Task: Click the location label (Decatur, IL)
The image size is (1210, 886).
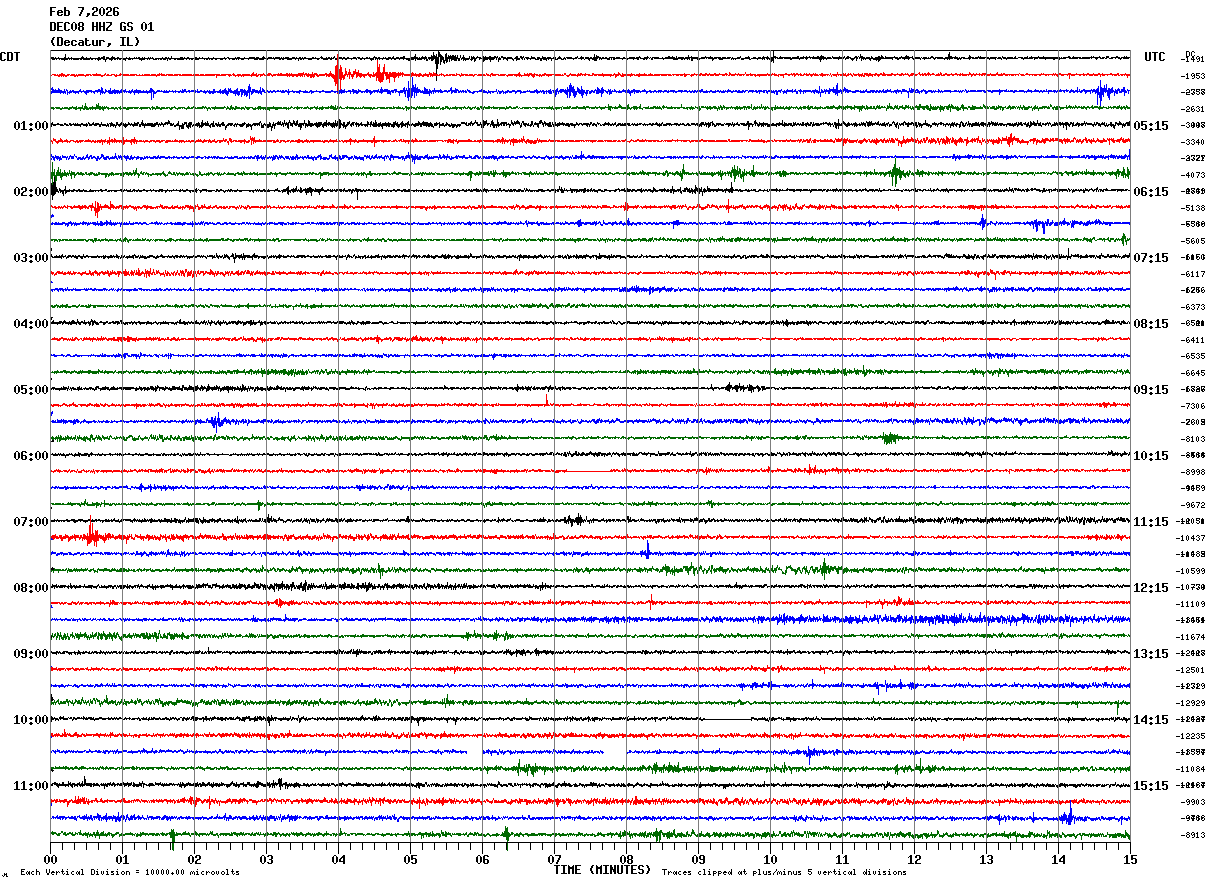Action: (x=95, y=42)
